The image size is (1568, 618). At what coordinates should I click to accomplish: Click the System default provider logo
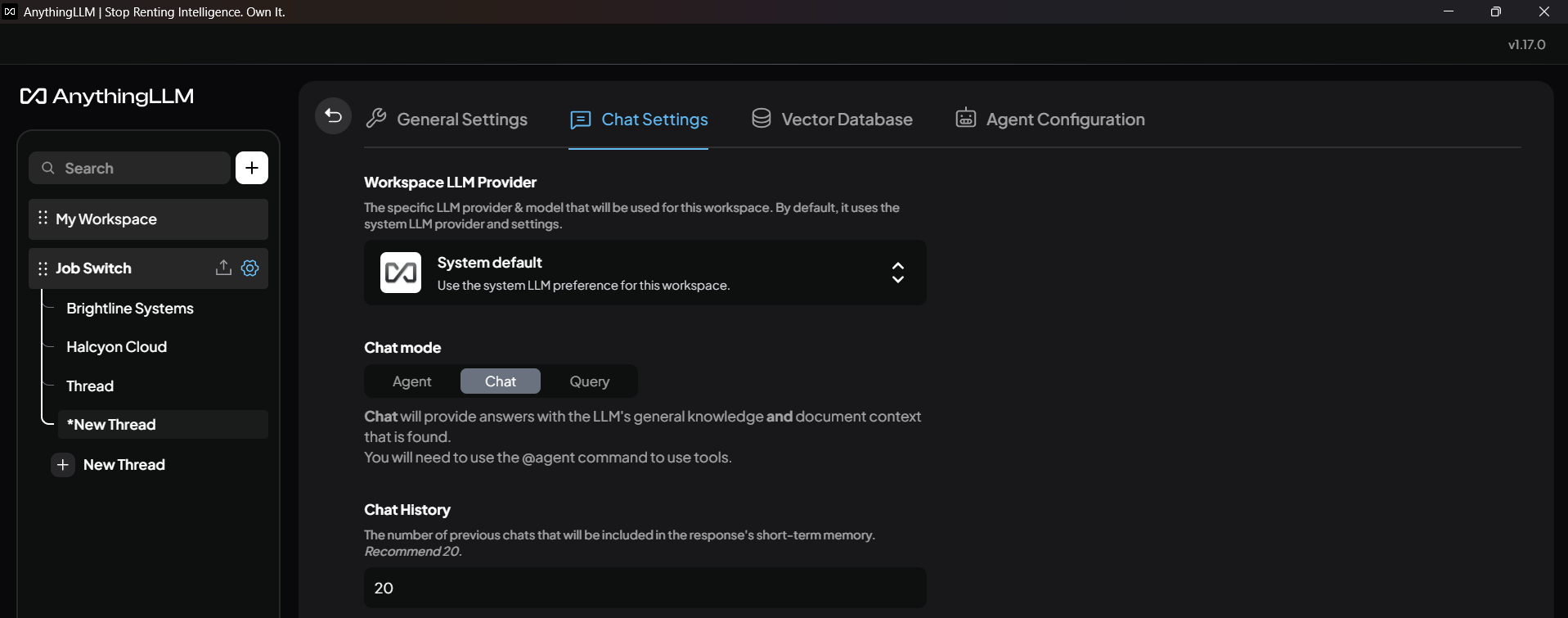(401, 273)
